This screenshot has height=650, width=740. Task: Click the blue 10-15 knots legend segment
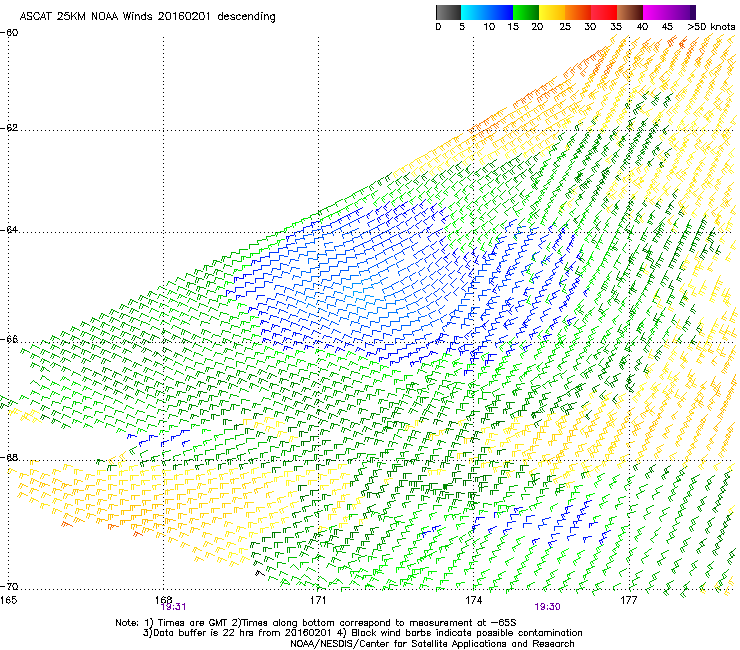point(500,12)
